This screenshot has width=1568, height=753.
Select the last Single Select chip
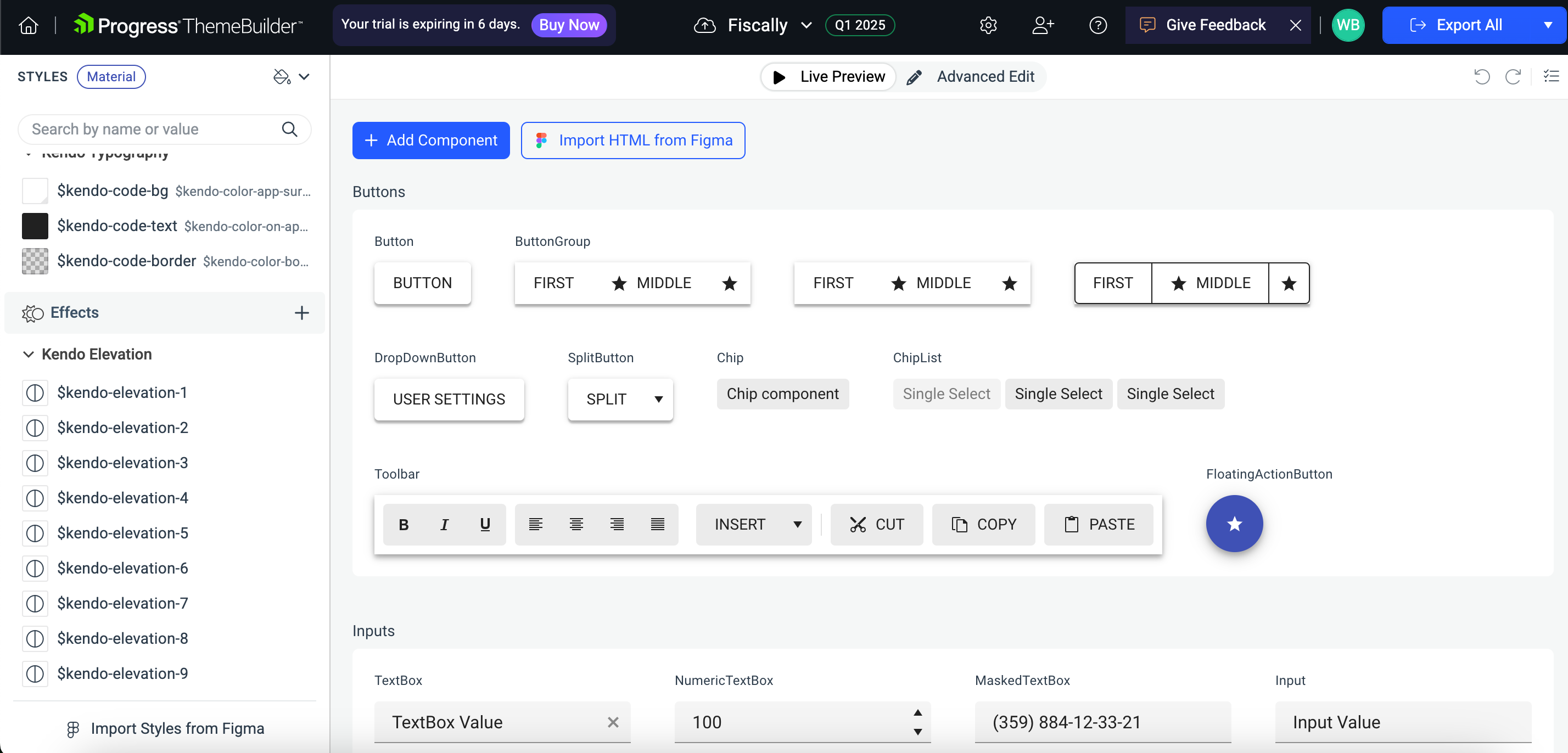1171,394
